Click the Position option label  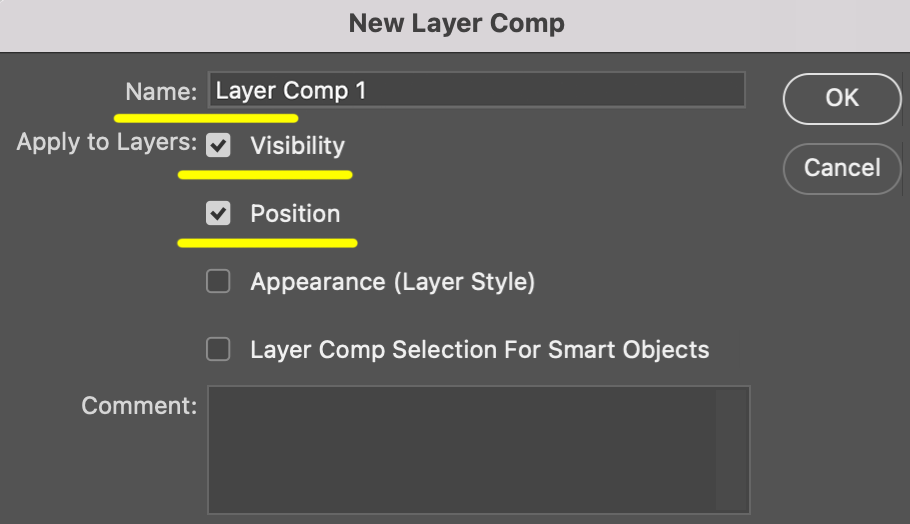coord(295,214)
